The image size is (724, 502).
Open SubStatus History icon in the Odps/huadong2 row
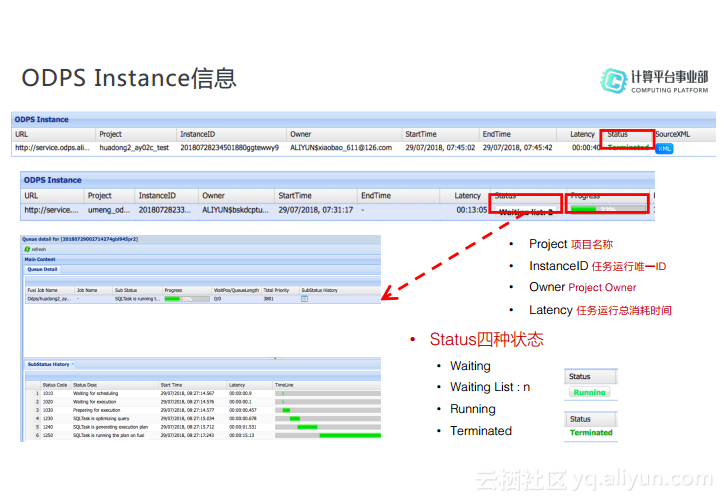point(304,299)
